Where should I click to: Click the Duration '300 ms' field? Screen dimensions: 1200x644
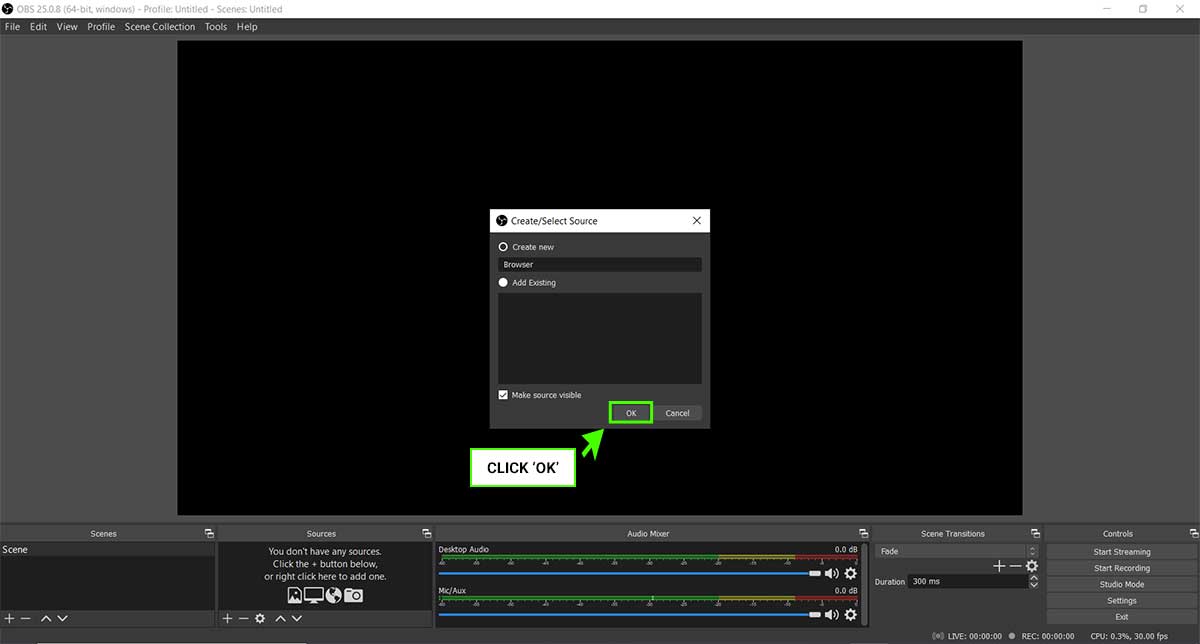(968, 581)
